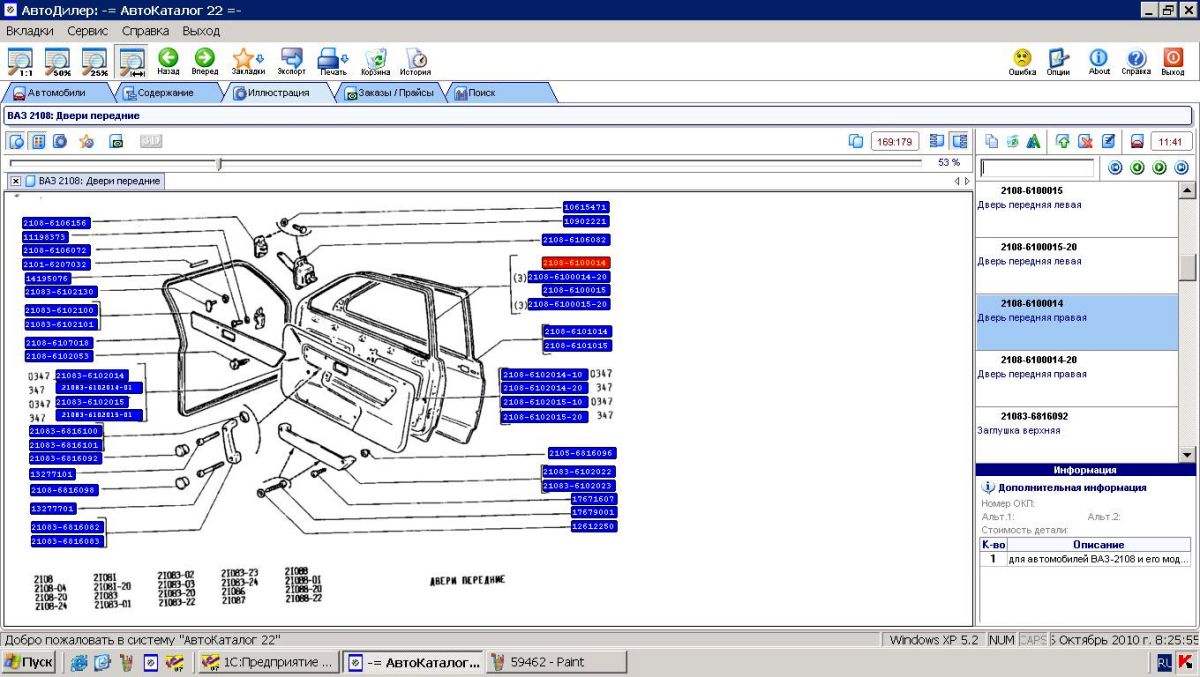1200x677 pixels.
Task: Open the Опции settings icon
Action: pyautogui.click(x=1059, y=62)
